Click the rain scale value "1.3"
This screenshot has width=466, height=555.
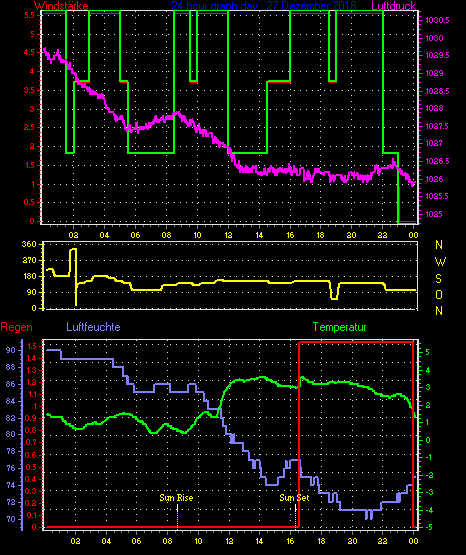tap(32, 370)
